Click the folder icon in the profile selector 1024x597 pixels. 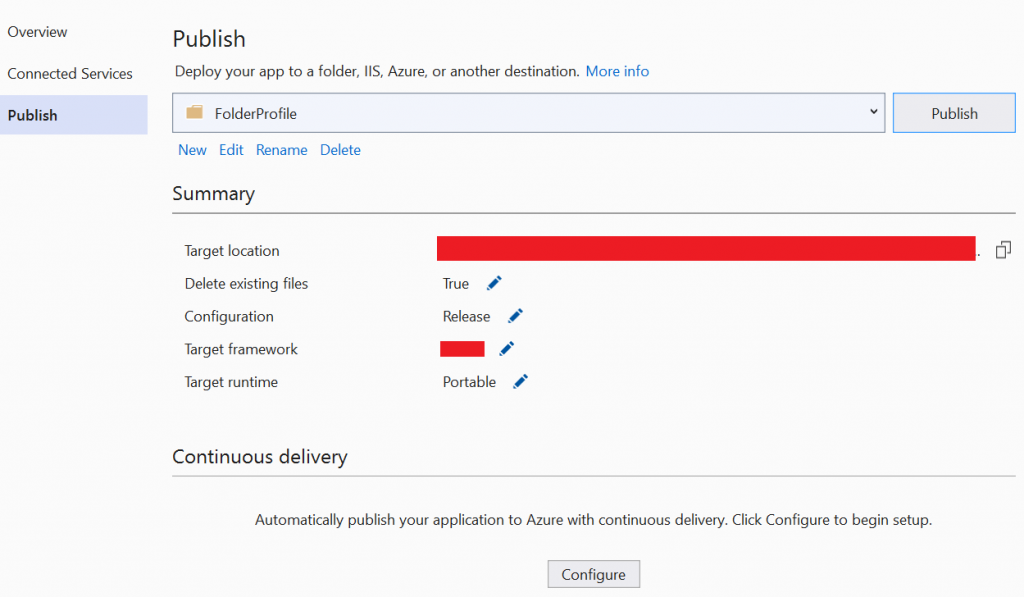pos(194,112)
